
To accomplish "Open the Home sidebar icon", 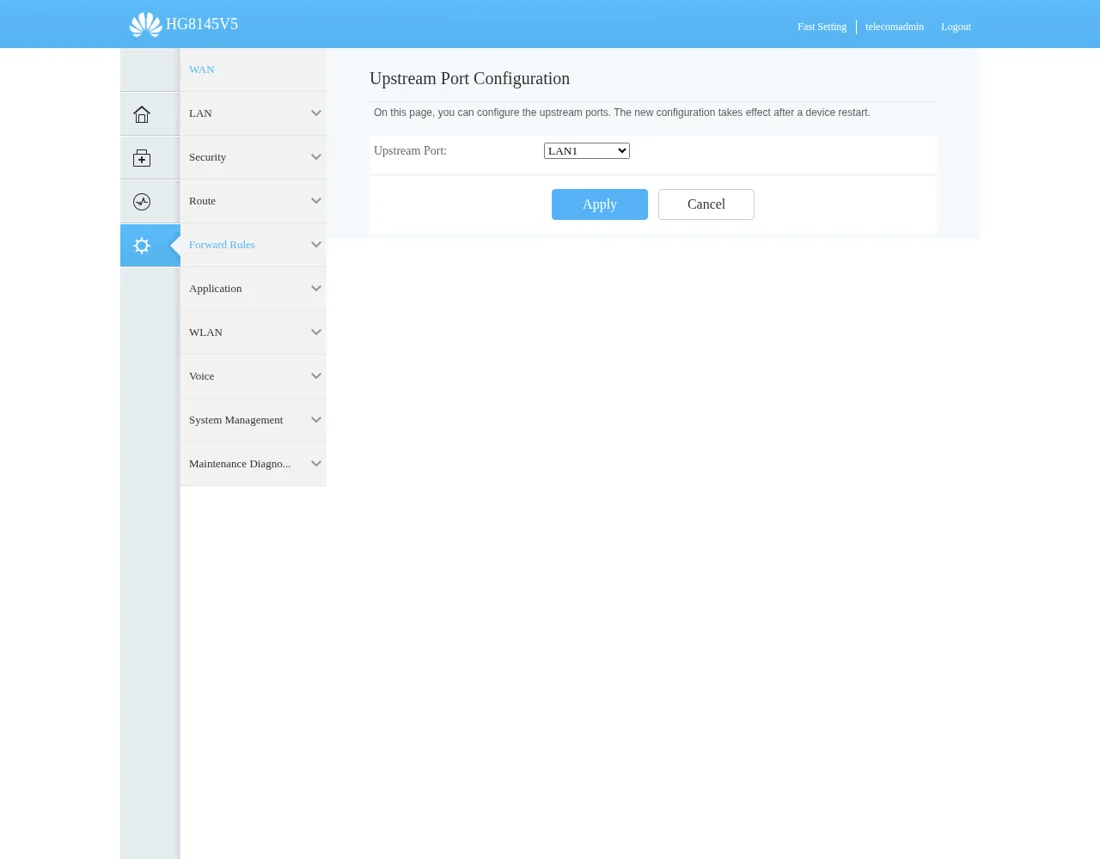I will coord(142,114).
